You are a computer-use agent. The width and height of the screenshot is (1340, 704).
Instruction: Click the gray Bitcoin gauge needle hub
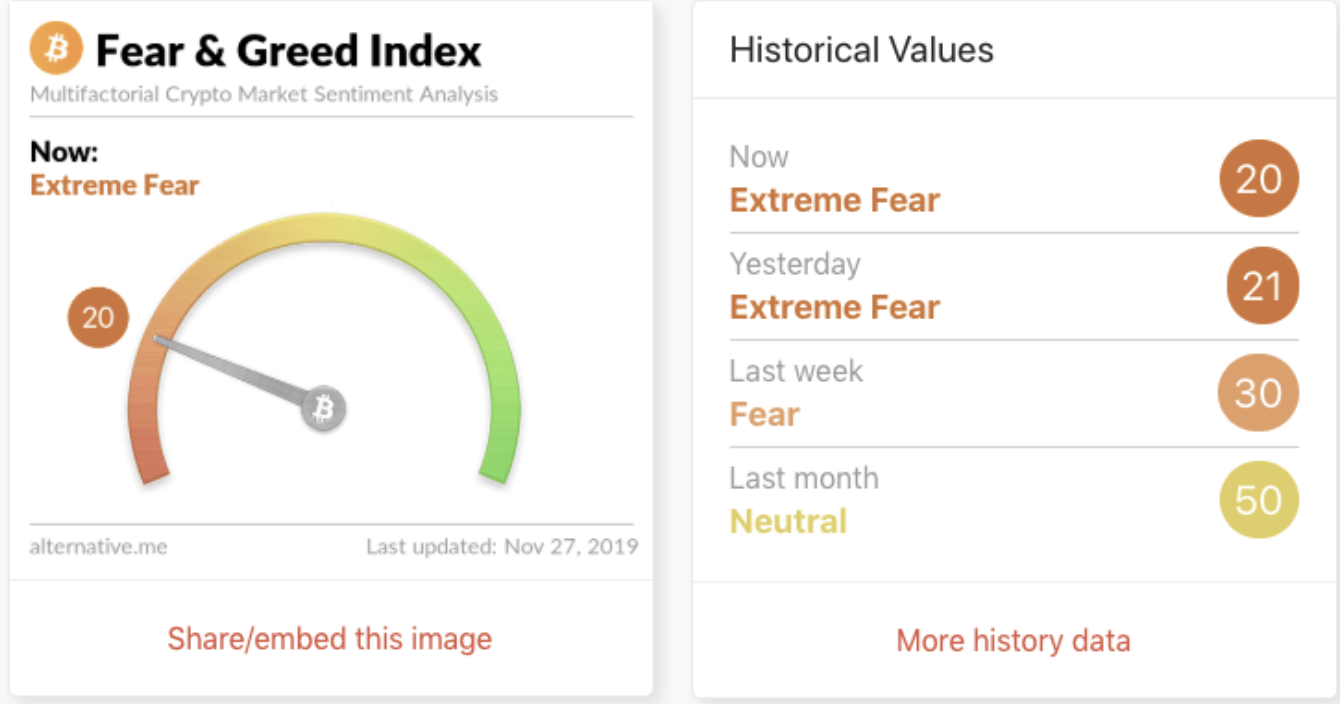(x=324, y=408)
